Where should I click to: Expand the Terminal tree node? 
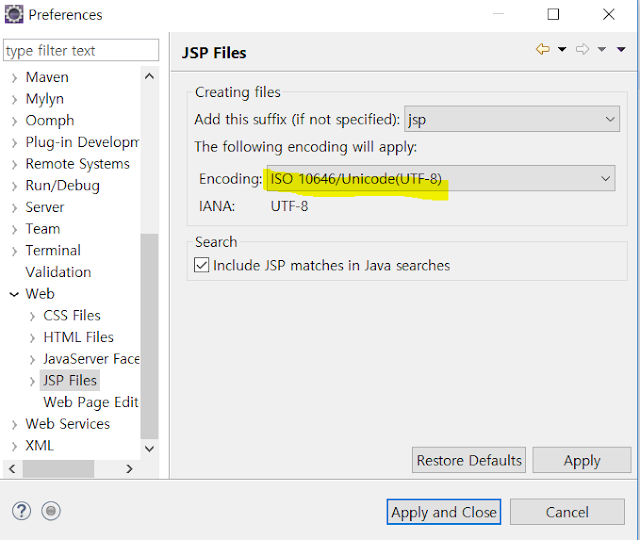pos(15,251)
